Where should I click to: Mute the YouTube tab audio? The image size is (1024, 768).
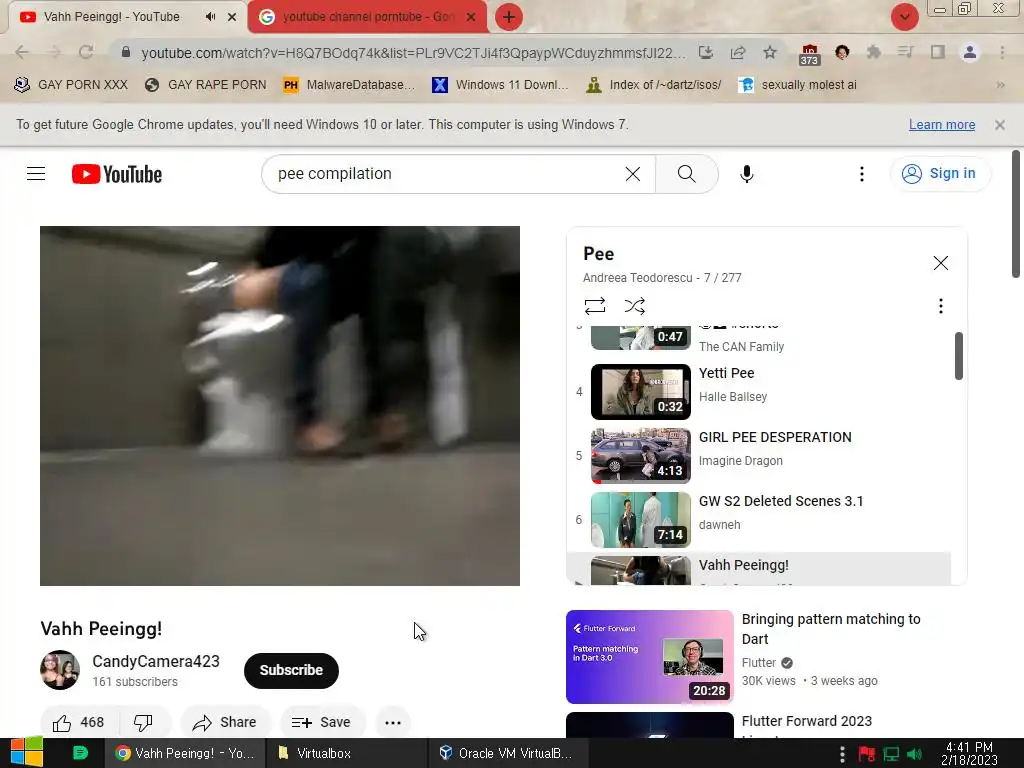coord(210,17)
